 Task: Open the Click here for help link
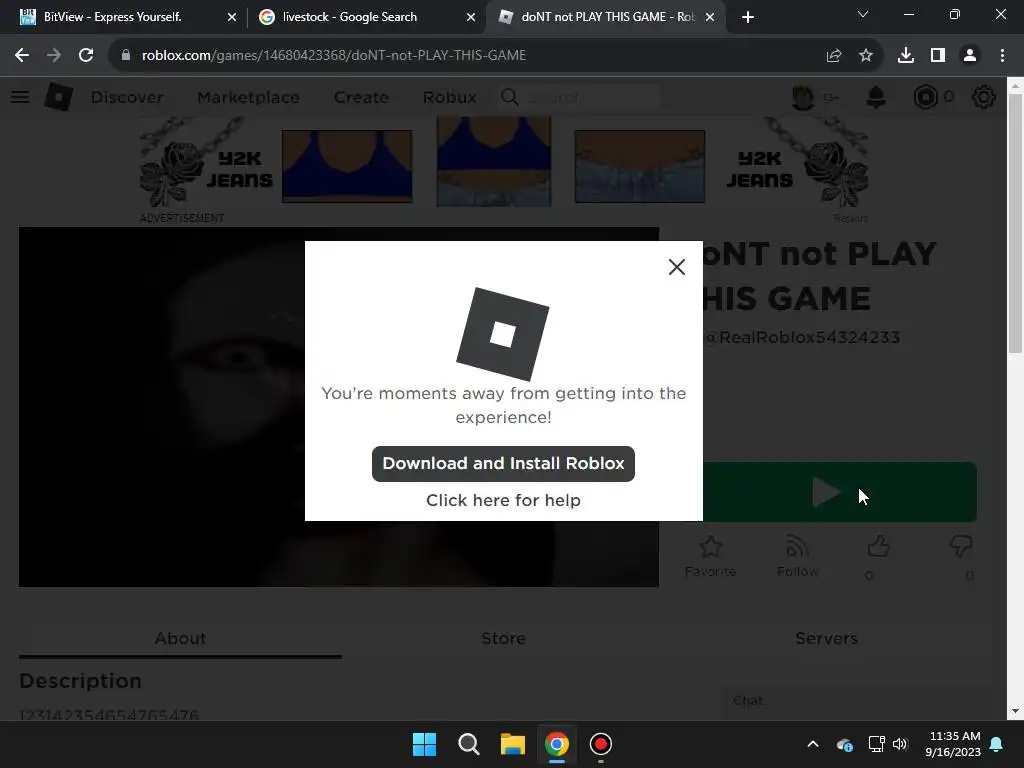pos(503,500)
